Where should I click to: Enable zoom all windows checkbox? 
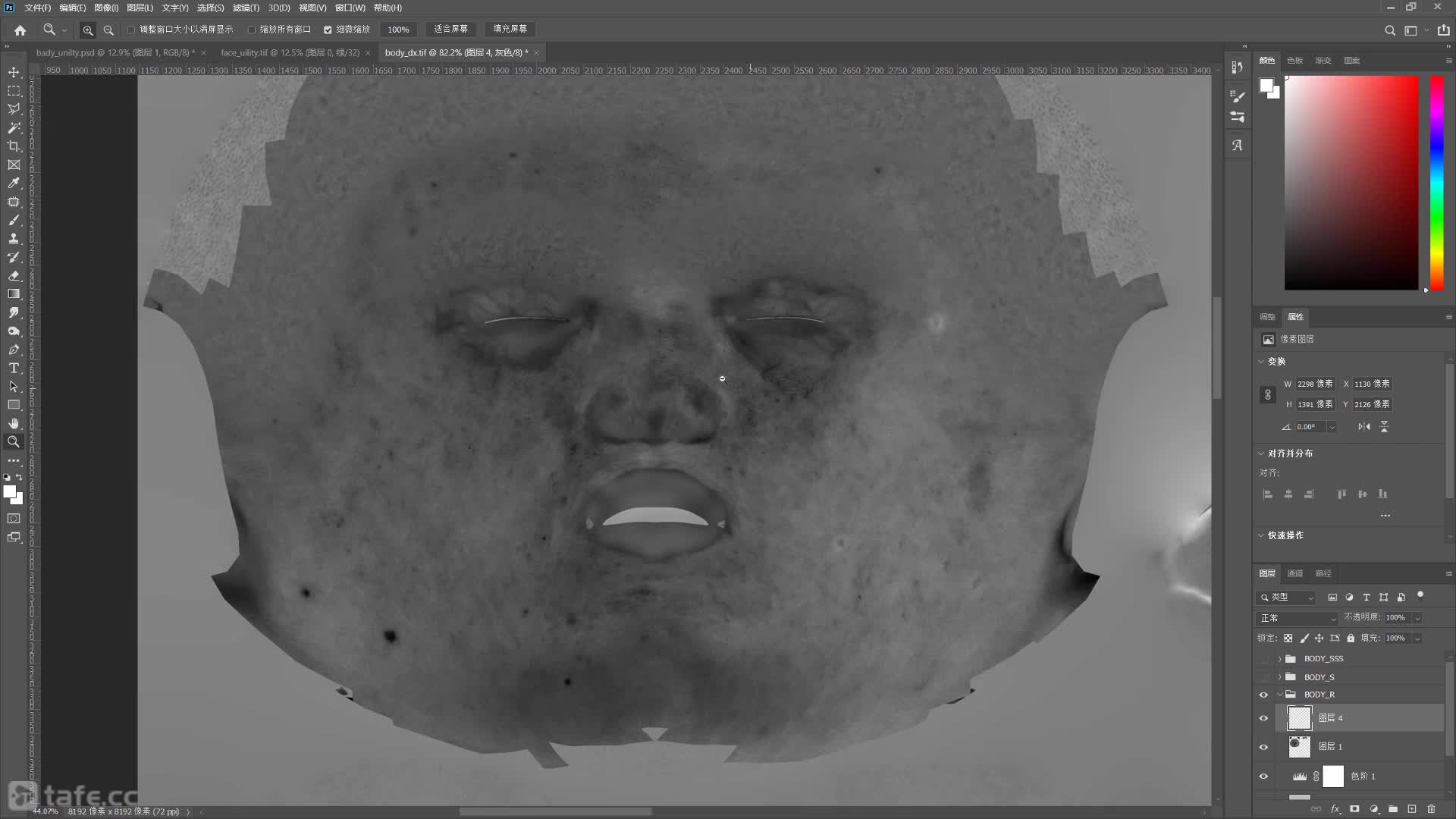pyautogui.click(x=252, y=30)
